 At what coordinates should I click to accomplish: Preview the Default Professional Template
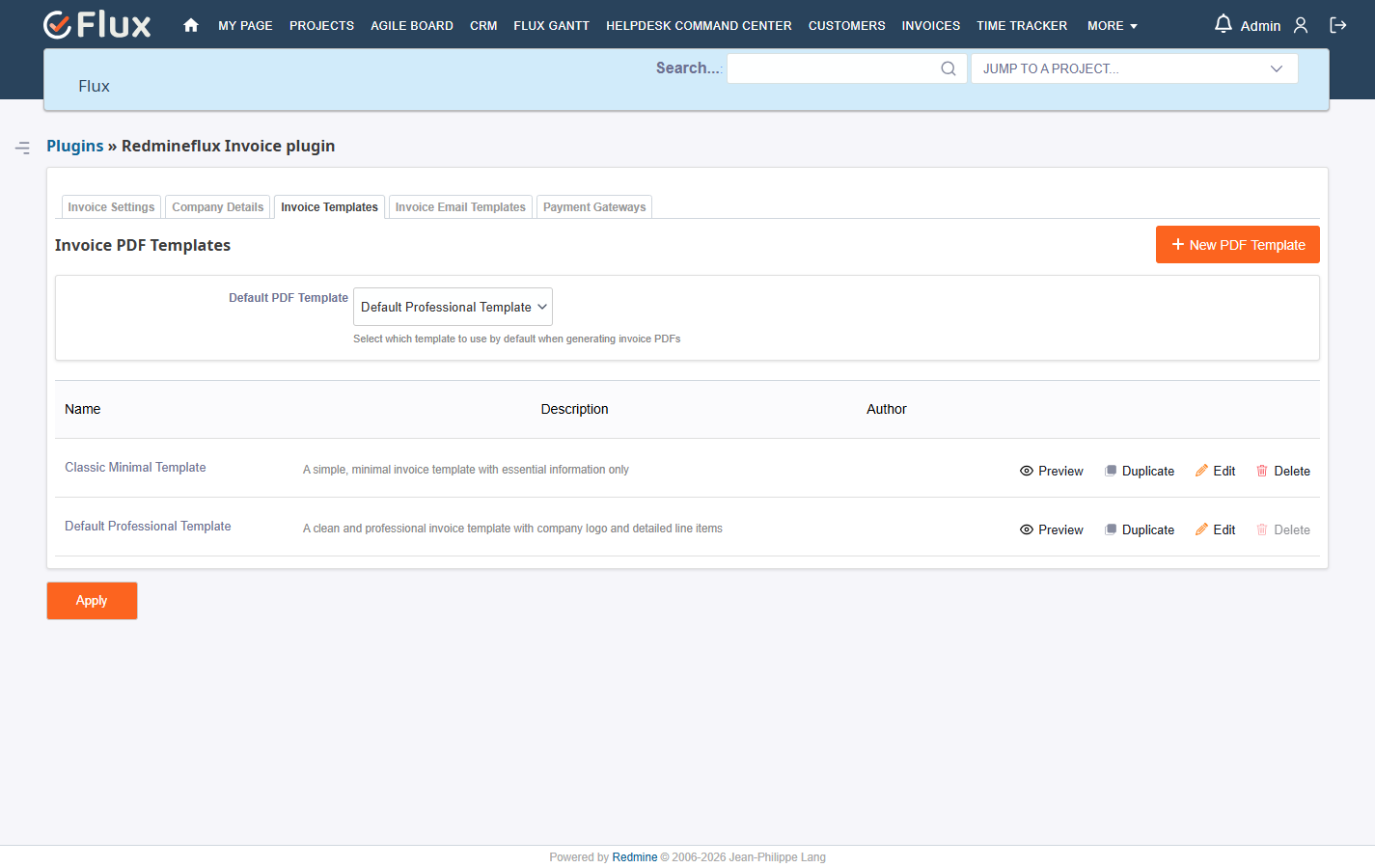[1052, 529]
